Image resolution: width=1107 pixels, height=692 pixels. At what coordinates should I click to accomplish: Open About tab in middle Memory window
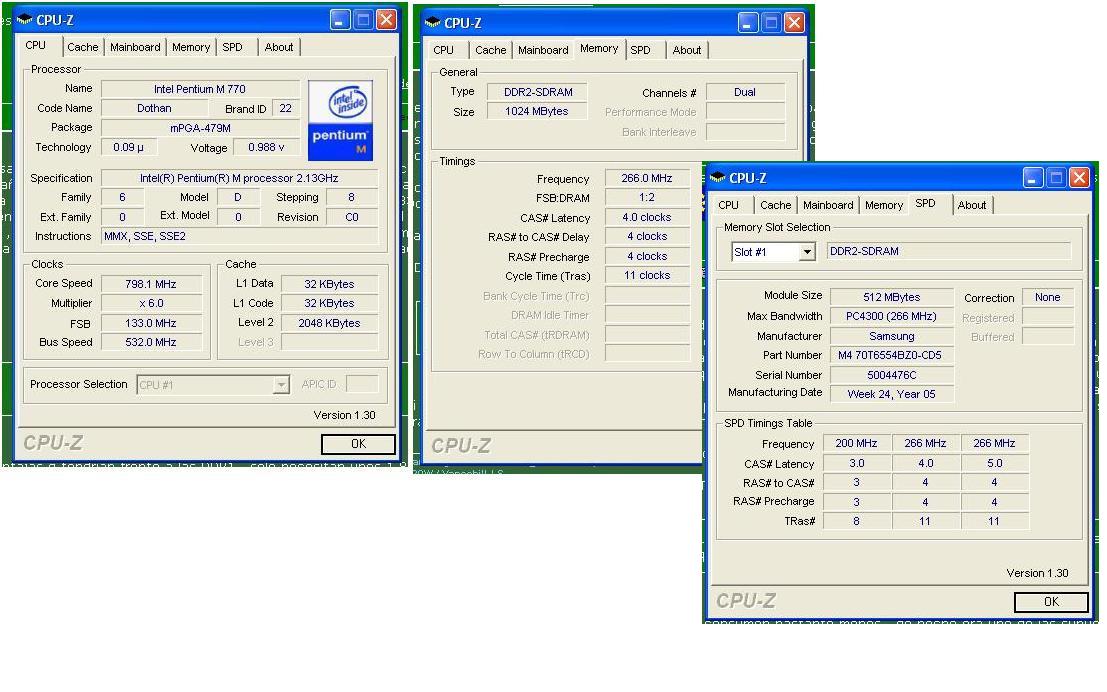click(x=687, y=50)
